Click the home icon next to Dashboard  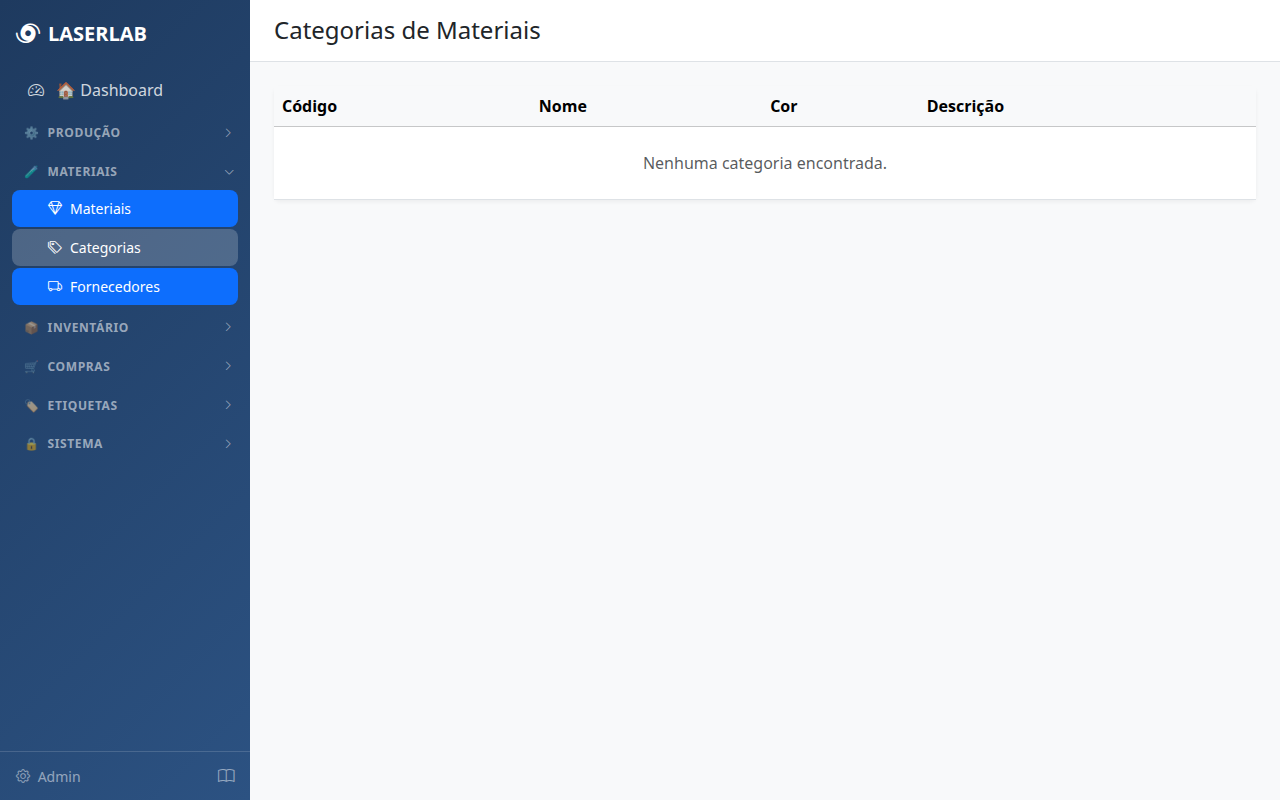(64, 90)
